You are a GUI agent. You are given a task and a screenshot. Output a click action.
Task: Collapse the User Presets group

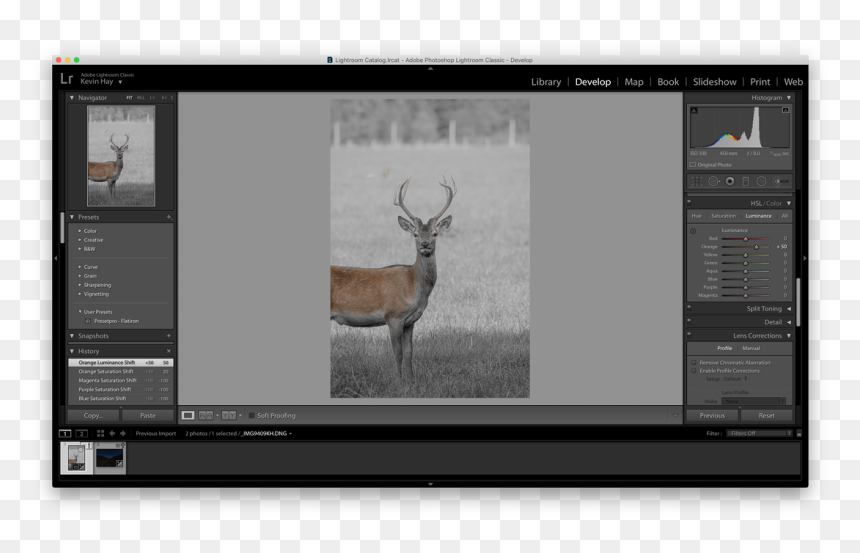[80, 312]
